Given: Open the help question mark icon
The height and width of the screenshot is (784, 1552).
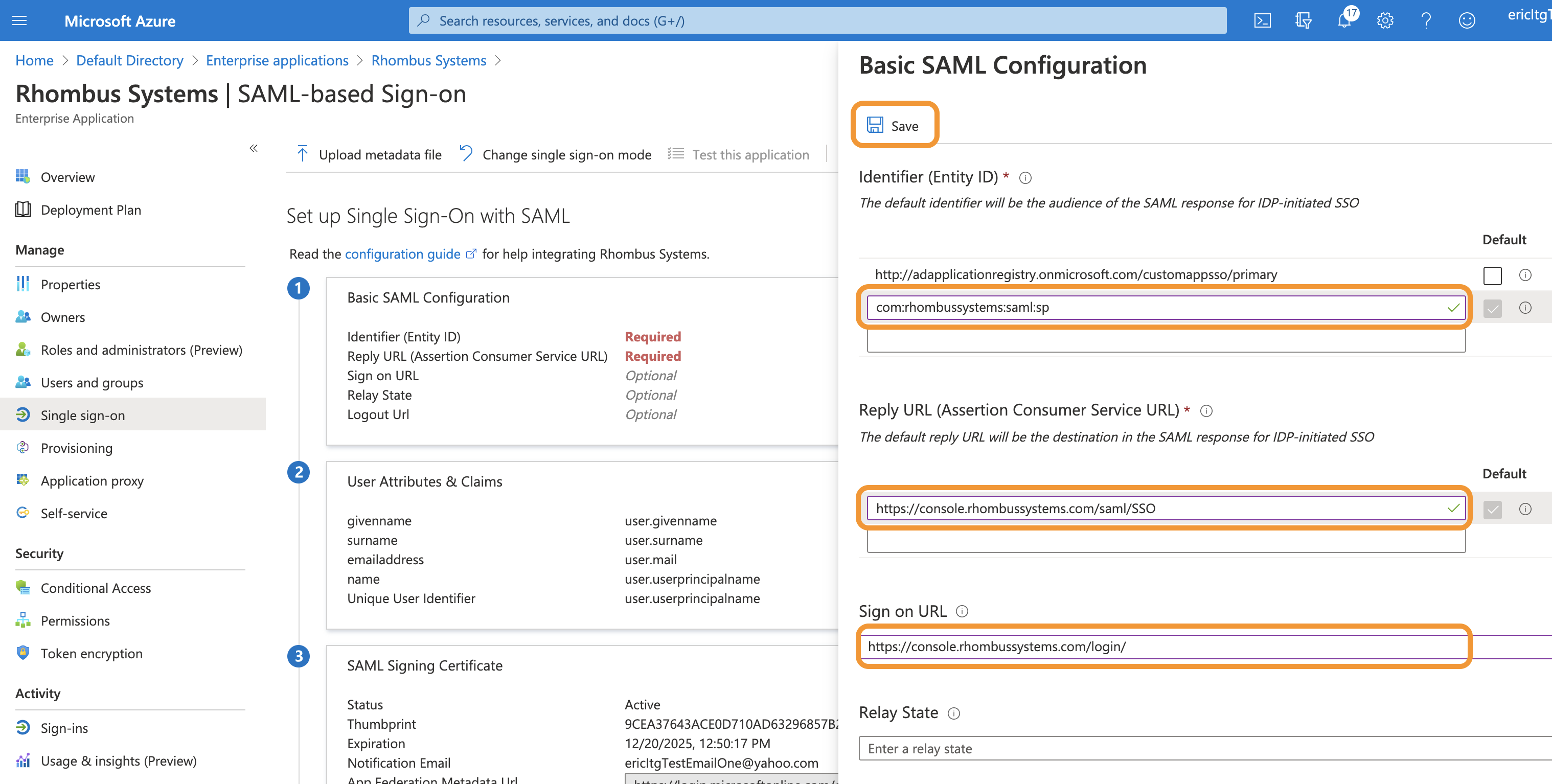Looking at the screenshot, I should [x=1426, y=21].
